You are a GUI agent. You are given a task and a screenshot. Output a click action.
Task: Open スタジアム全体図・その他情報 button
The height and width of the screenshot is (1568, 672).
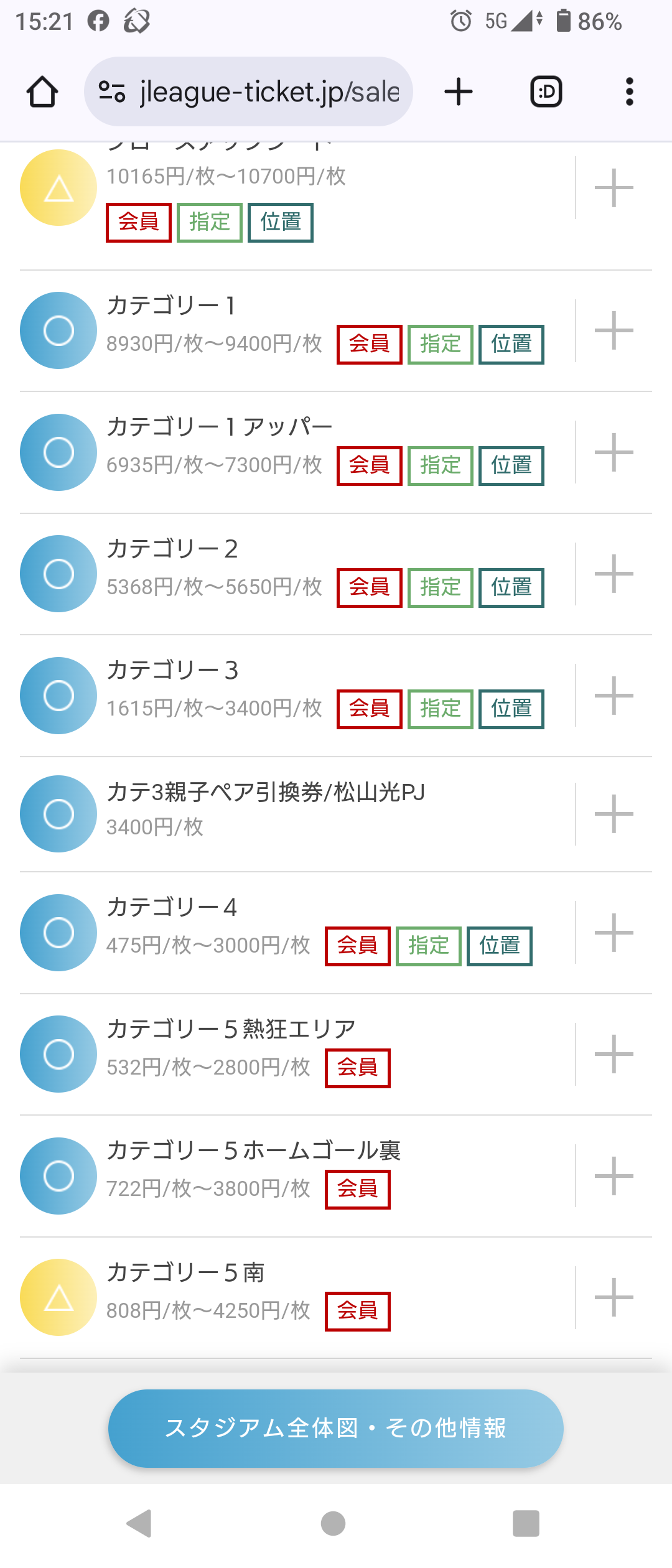point(336,1428)
